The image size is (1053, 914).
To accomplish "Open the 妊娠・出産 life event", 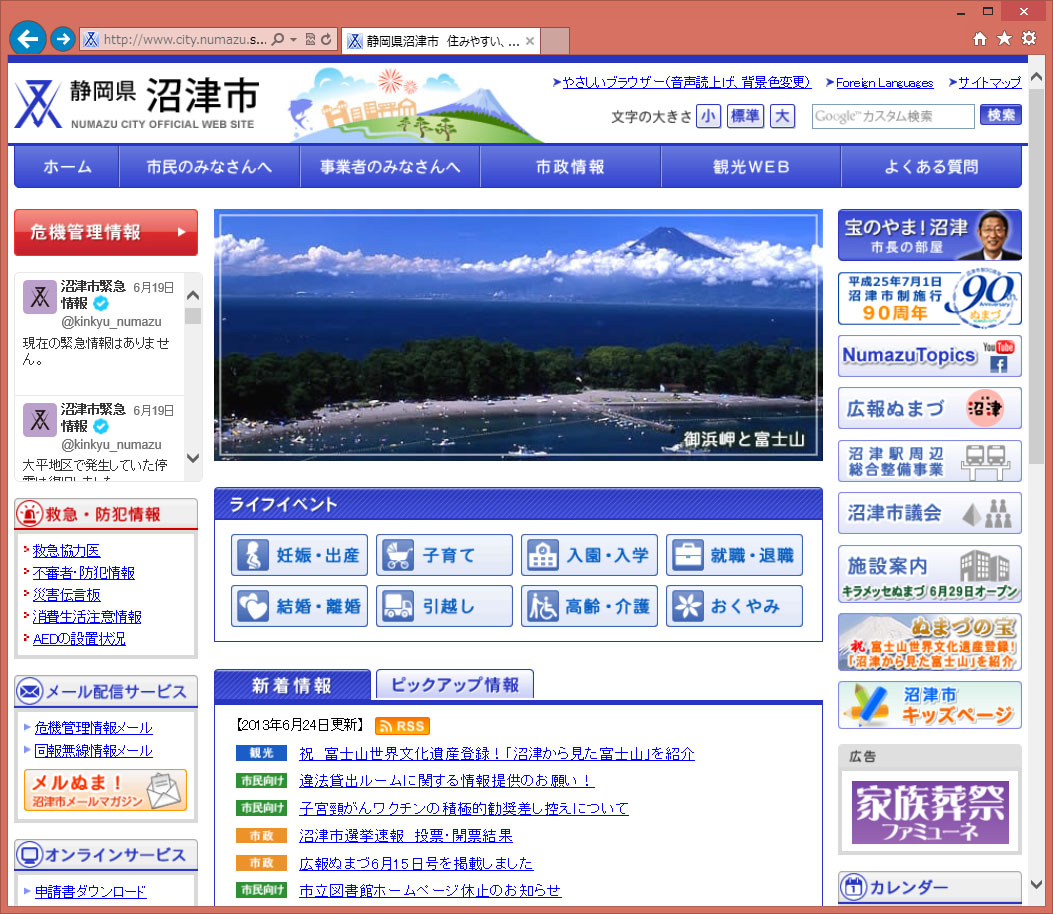I will (x=300, y=555).
